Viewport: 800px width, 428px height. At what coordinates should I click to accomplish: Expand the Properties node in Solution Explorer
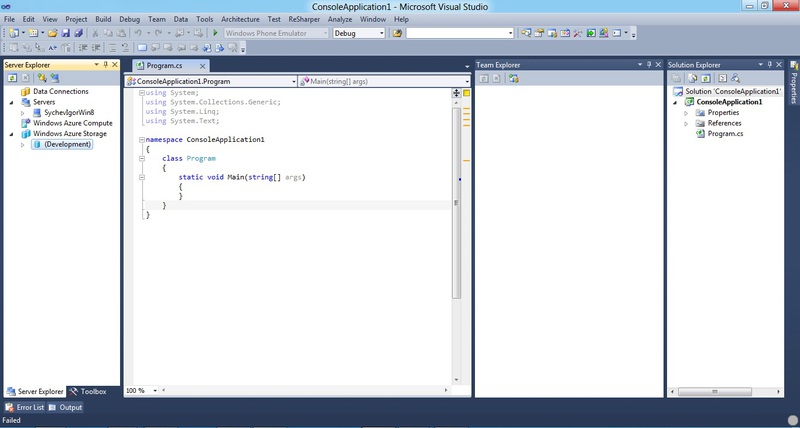coord(686,113)
